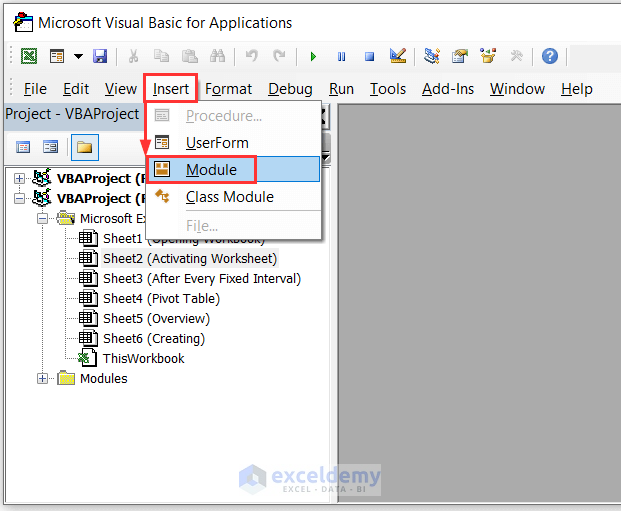Open the Debug menu
The height and width of the screenshot is (511, 621).
coord(290,89)
